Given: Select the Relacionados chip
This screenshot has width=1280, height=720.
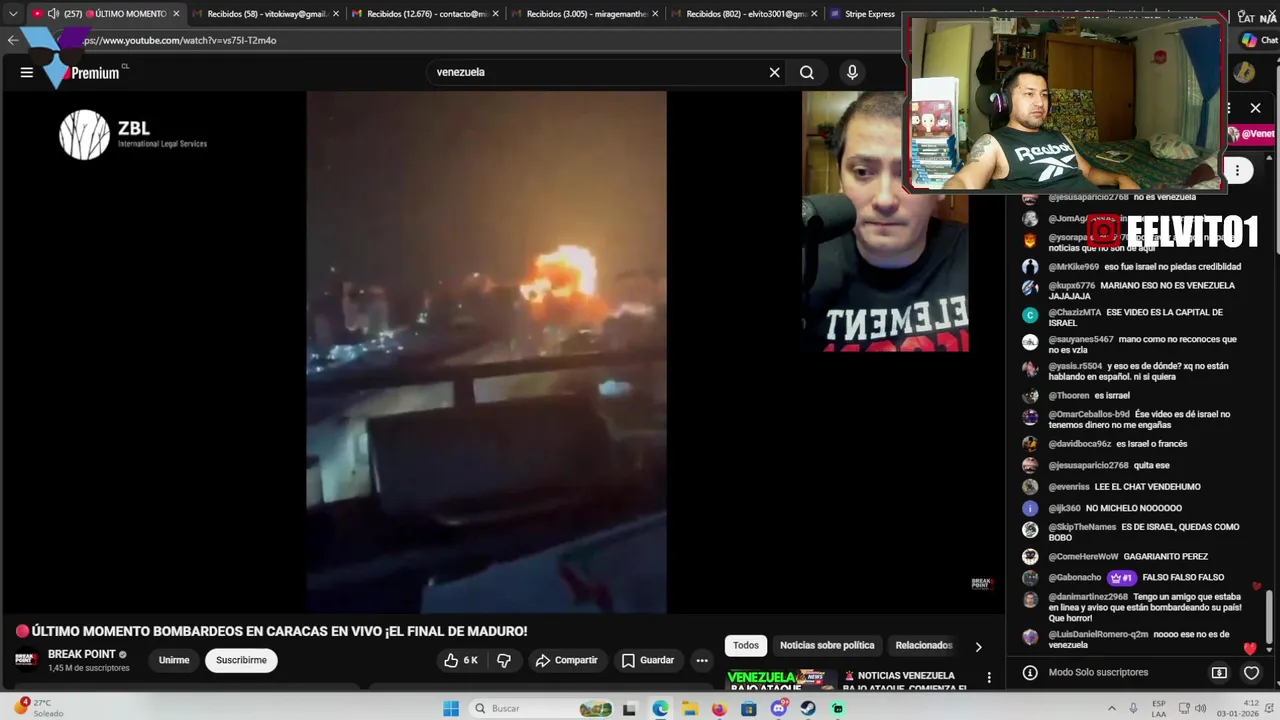Looking at the screenshot, I should click(x=923, y=645).
